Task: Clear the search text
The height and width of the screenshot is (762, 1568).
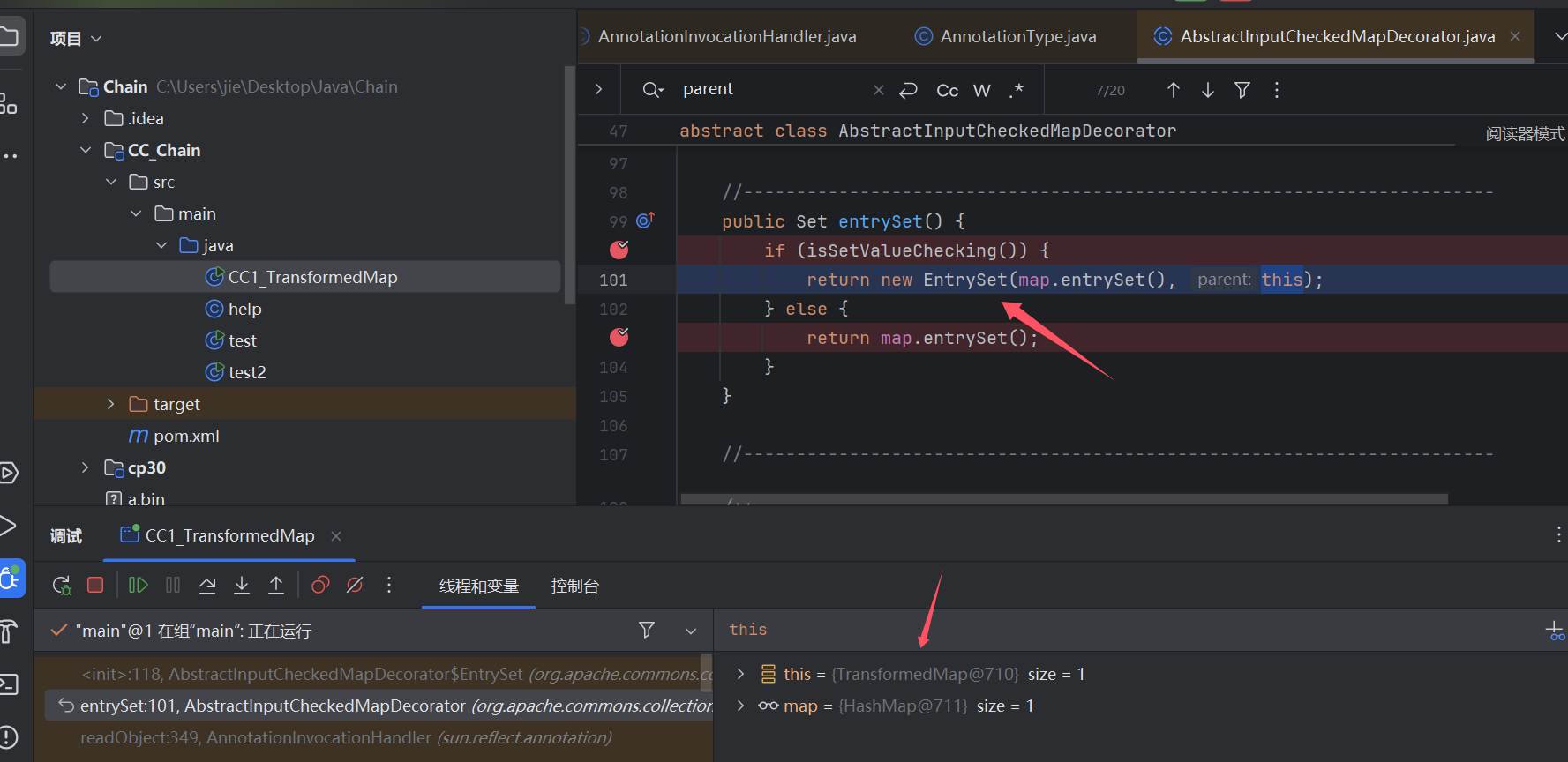Action: [x=878, y=90]
